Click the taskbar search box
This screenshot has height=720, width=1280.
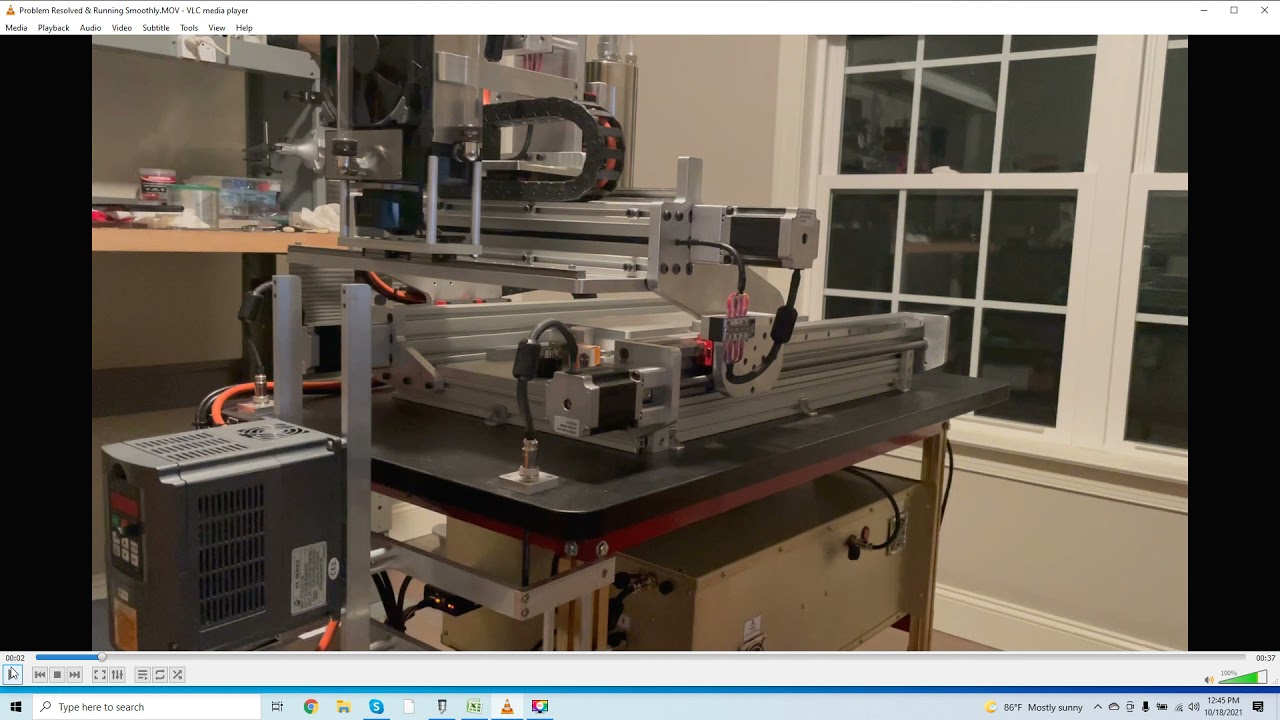(x=147, y=707)
